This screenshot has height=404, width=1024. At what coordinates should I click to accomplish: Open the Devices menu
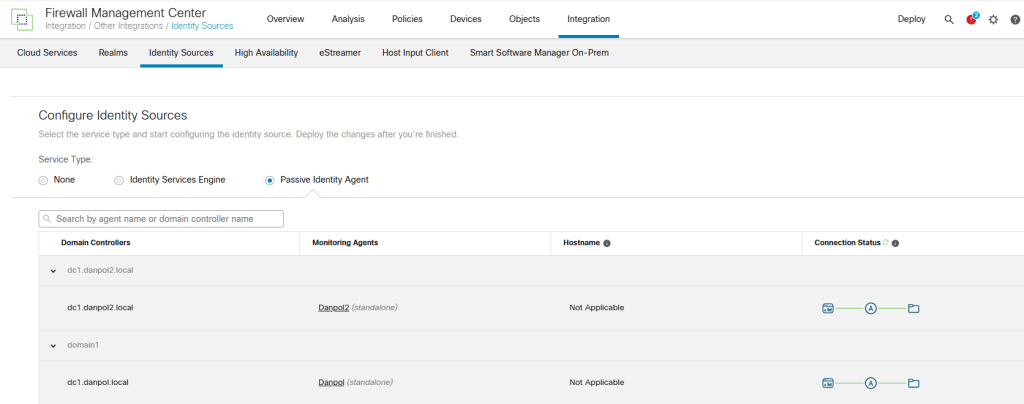click(x=466, y=19)
